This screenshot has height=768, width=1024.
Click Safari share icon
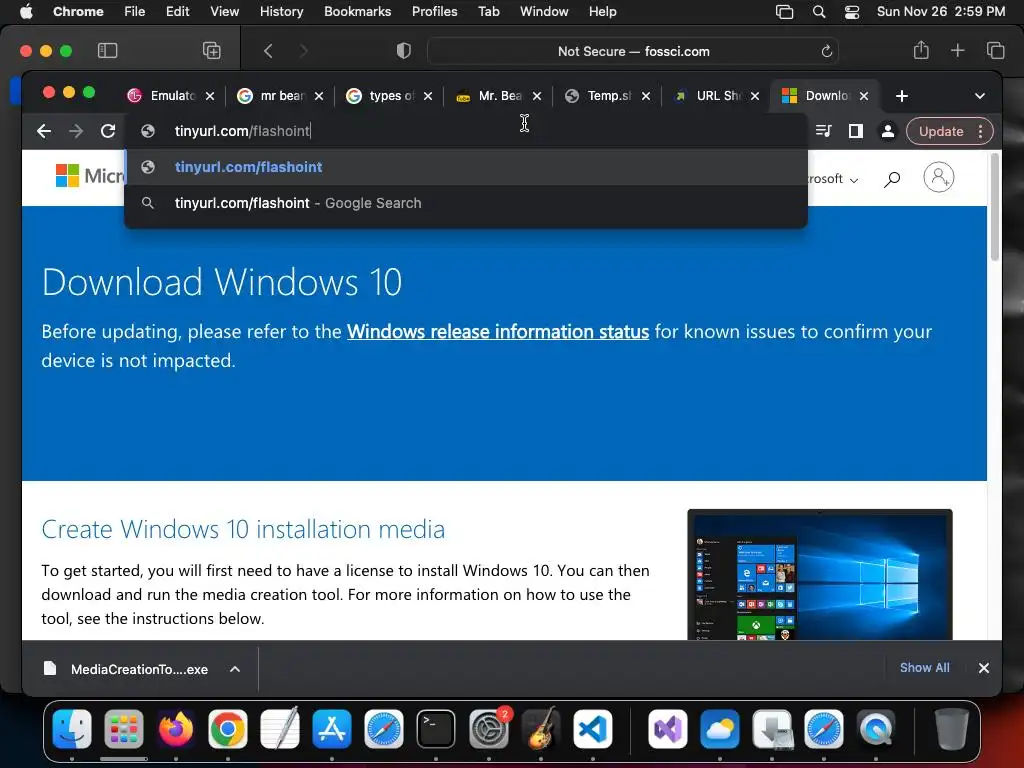click(x=921, y=50)
